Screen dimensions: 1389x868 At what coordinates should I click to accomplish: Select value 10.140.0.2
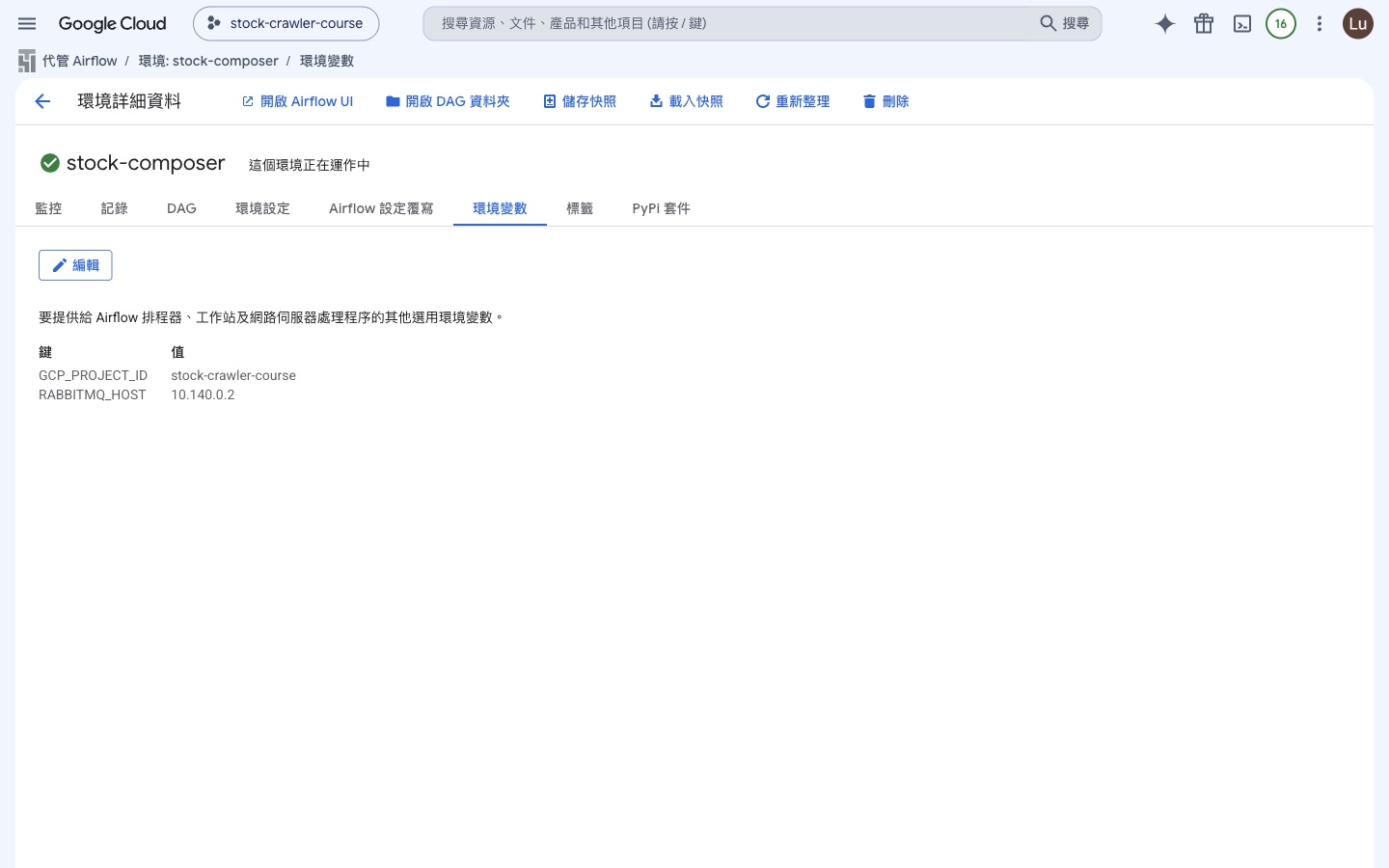click(203, 394)
